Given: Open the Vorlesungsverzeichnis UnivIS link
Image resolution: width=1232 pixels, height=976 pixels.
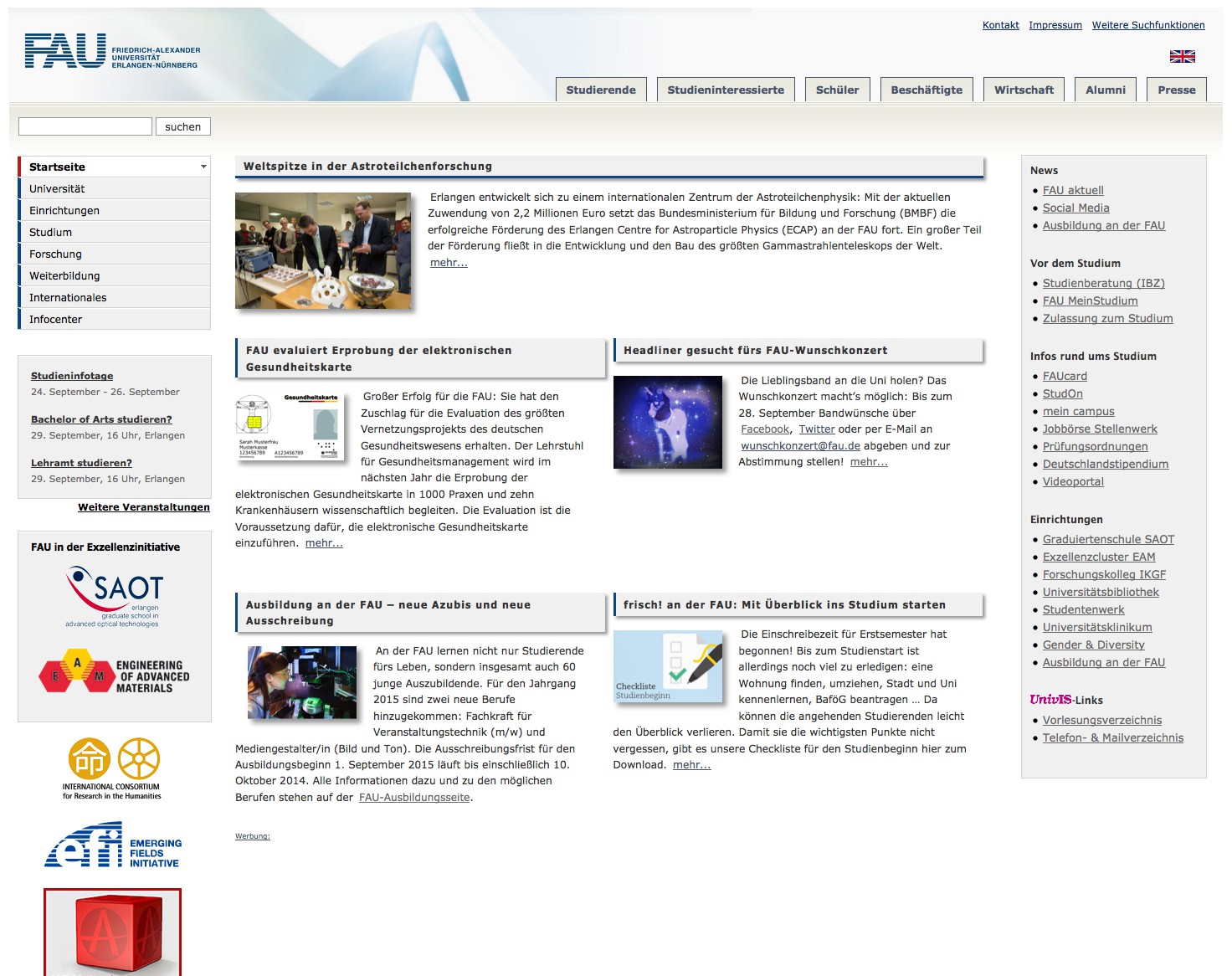Looking at the screenshot, I should pos(1101,720).
